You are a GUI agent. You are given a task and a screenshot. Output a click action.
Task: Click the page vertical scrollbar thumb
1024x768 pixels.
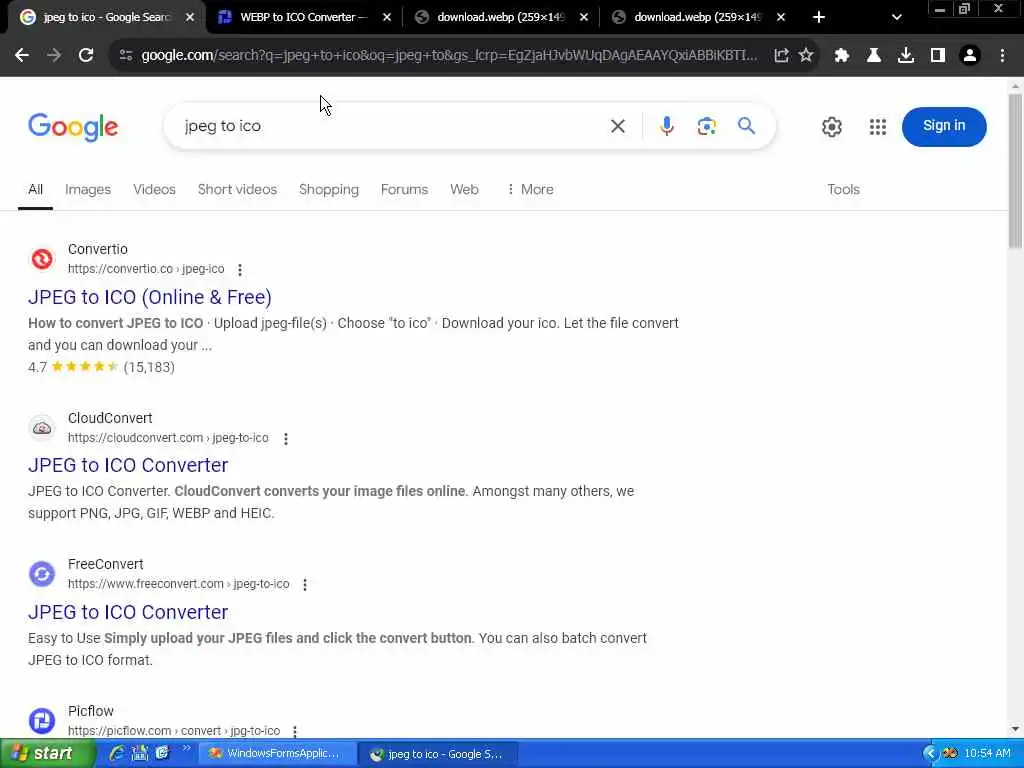(1015, 171)
